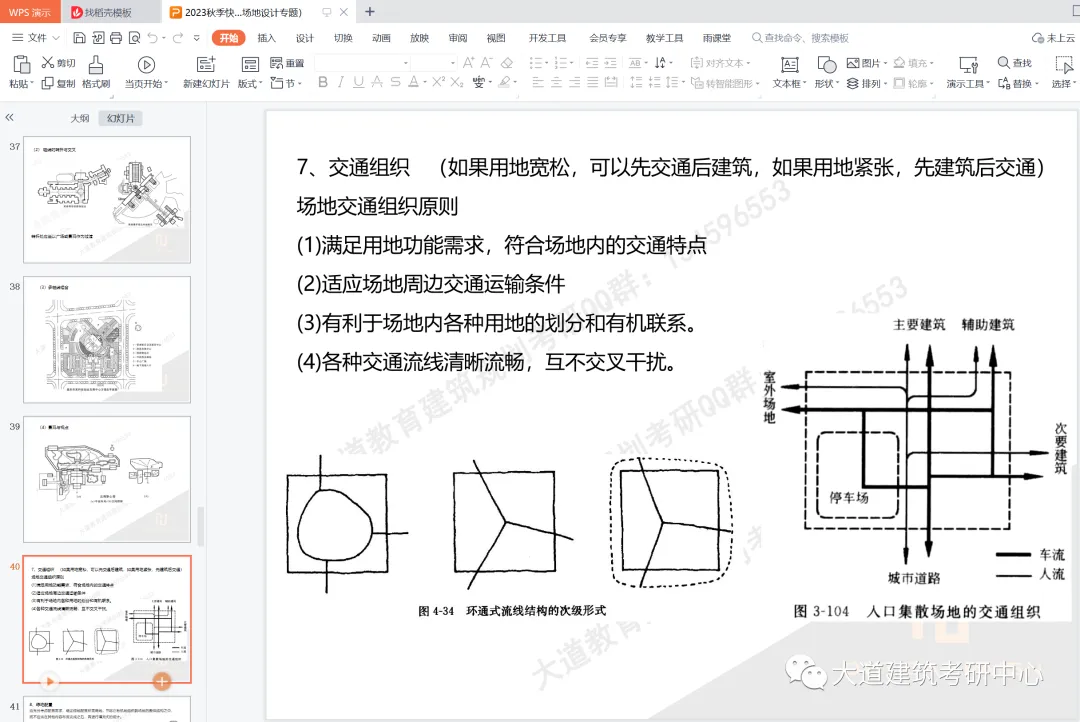Click the Replace (替换) icon
This screenshot has width=1080, height=722.
pos(1004,83)
